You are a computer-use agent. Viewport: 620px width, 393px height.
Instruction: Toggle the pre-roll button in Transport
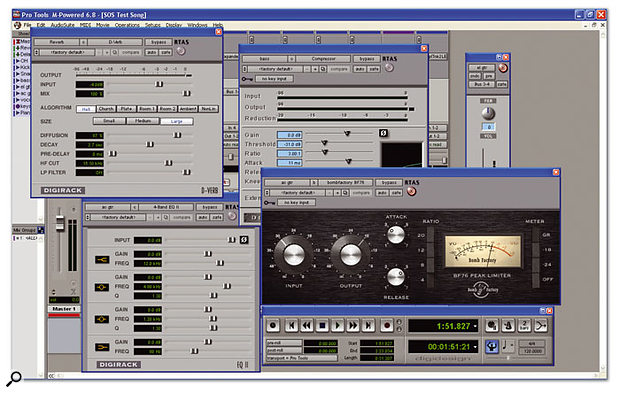point(284,343)
